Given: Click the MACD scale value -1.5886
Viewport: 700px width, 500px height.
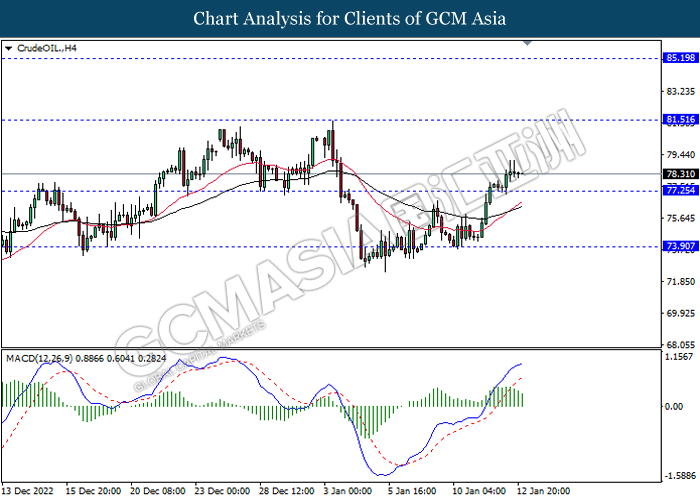Looking at the screenshot, I should [679, 475].
